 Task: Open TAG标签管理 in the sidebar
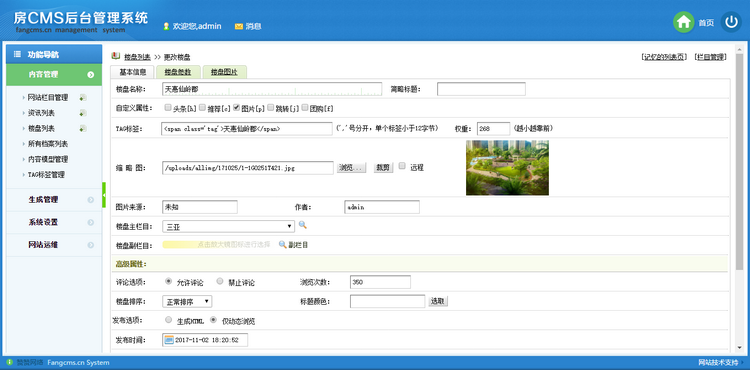coord(46,175)
